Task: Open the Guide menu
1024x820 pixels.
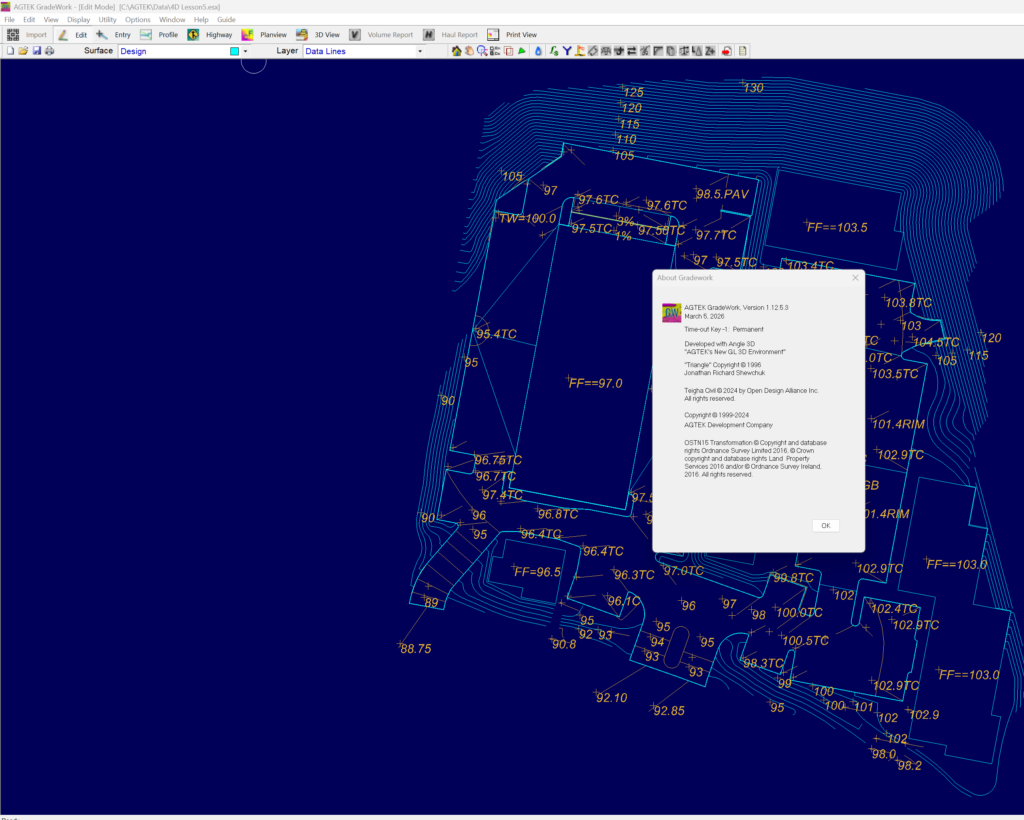Action: 226,20
